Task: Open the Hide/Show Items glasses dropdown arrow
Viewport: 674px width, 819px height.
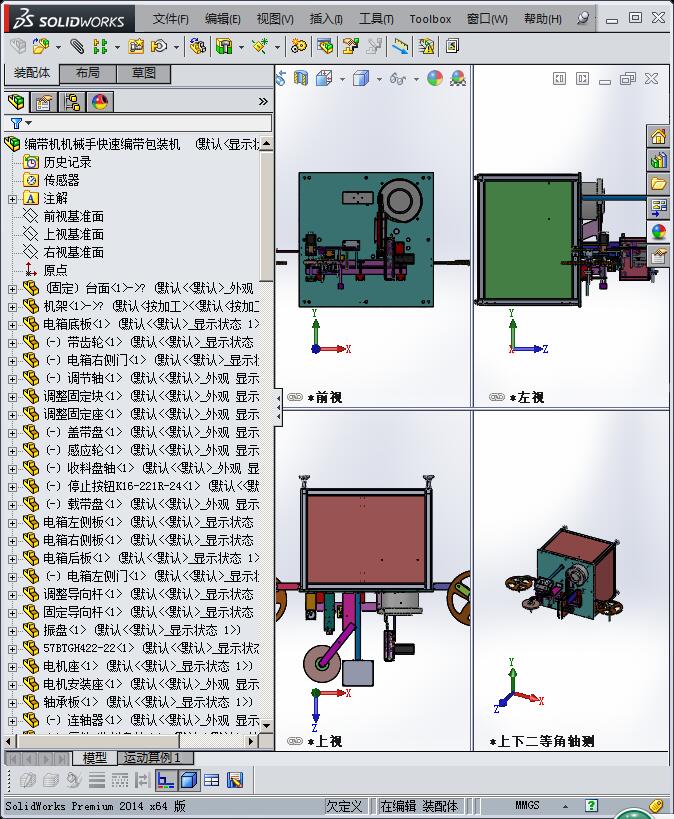Action: 416,79
